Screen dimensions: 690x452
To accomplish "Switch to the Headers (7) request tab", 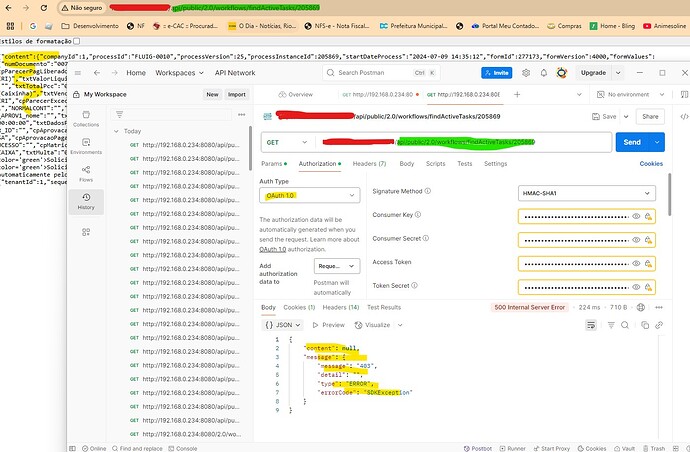I will click(369, 163).
